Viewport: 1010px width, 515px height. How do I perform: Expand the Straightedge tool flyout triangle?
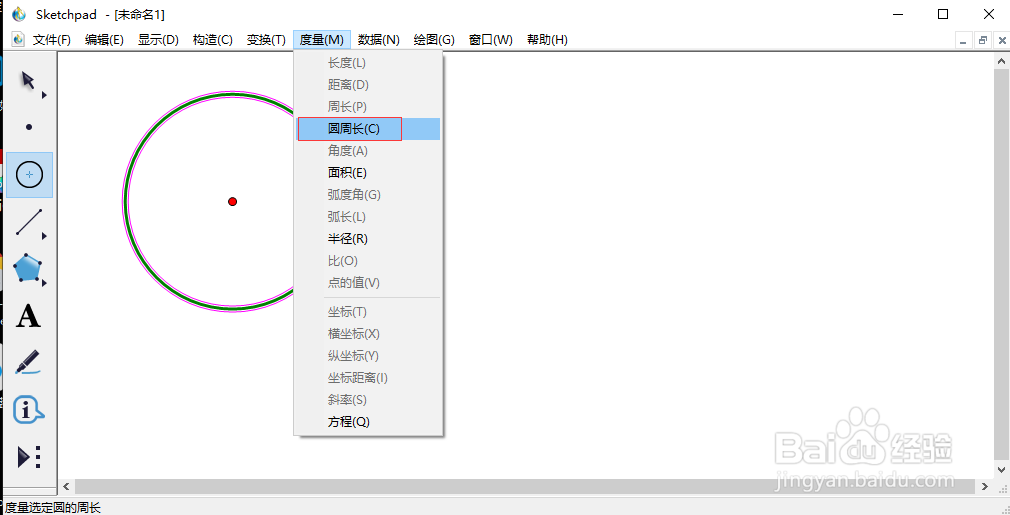tap(44, 236)
